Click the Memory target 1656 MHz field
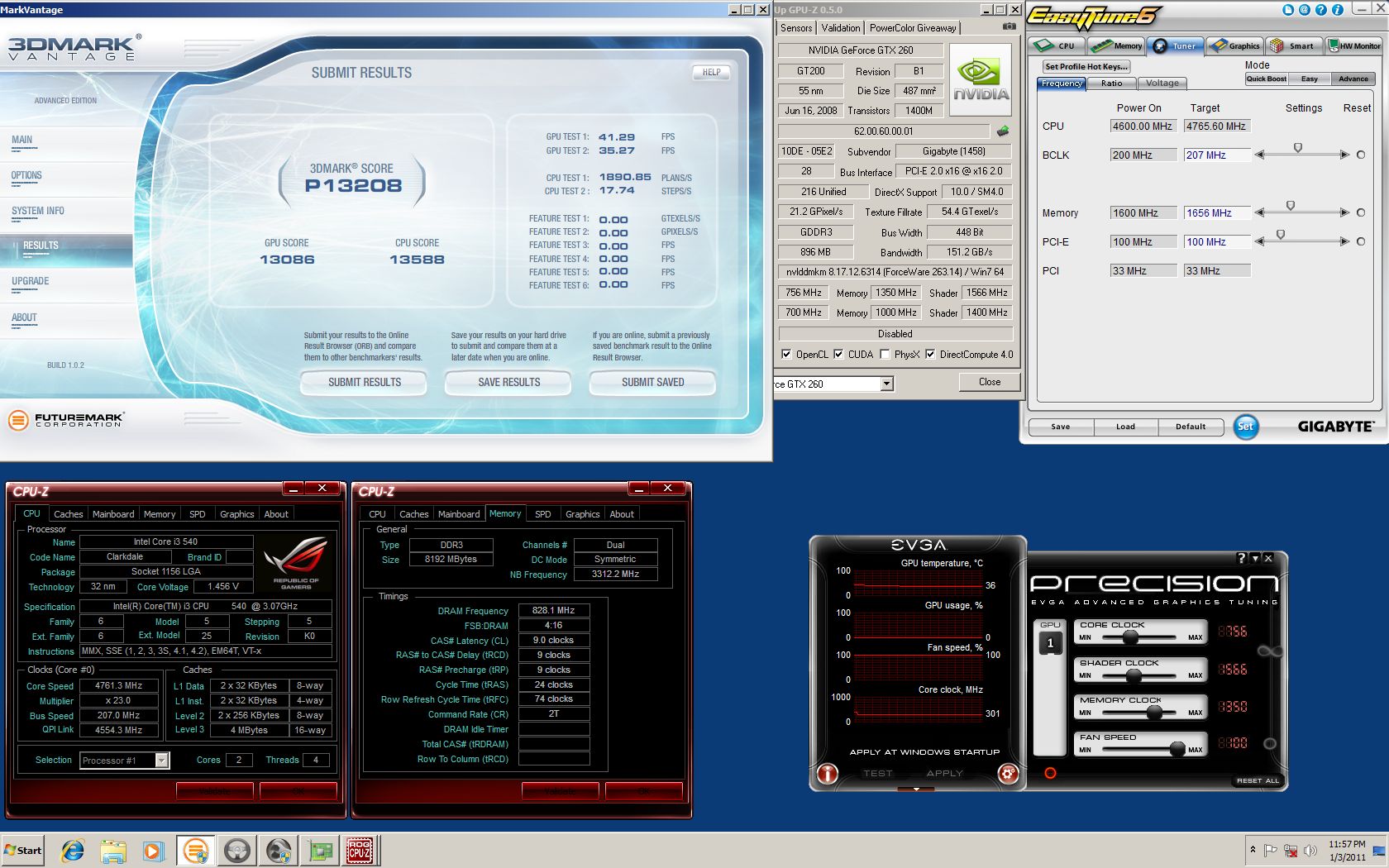Screen dimensions: 1389x868 1217,212
